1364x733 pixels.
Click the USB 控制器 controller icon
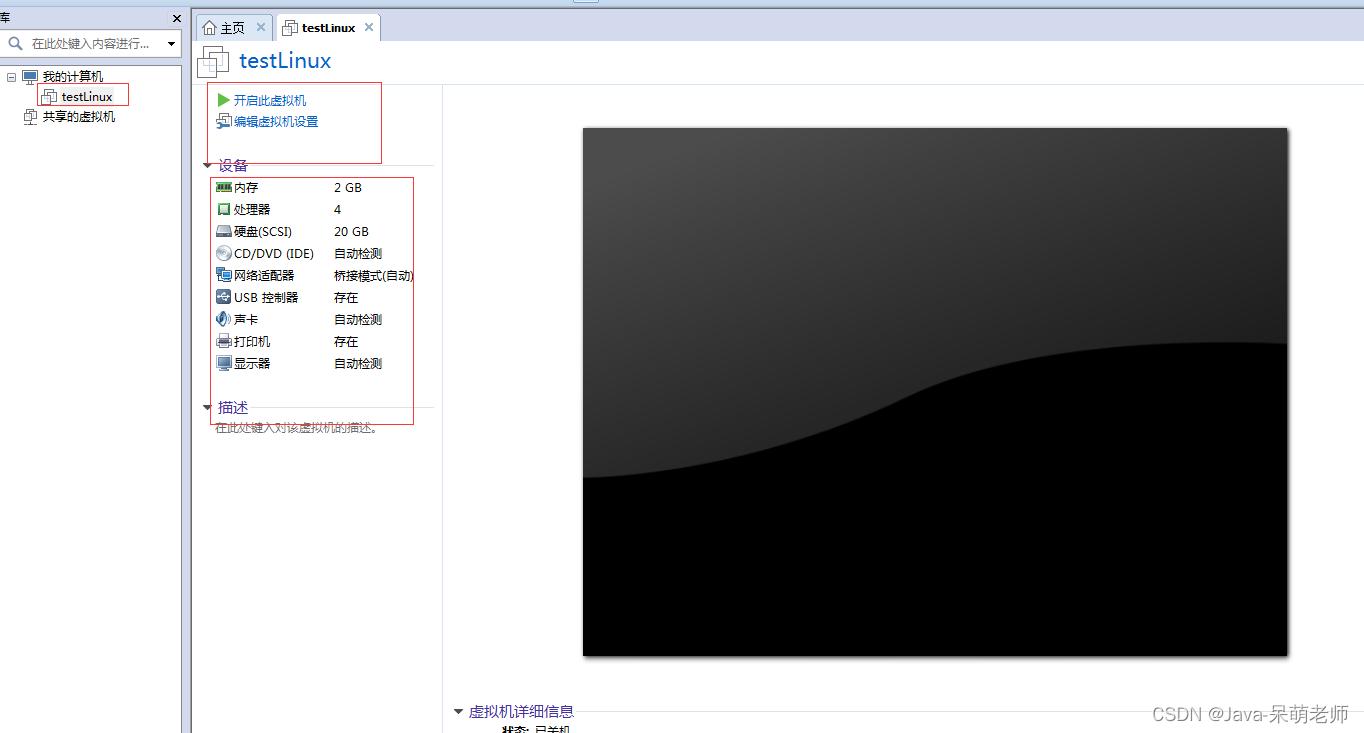click(x=224, y=297)
